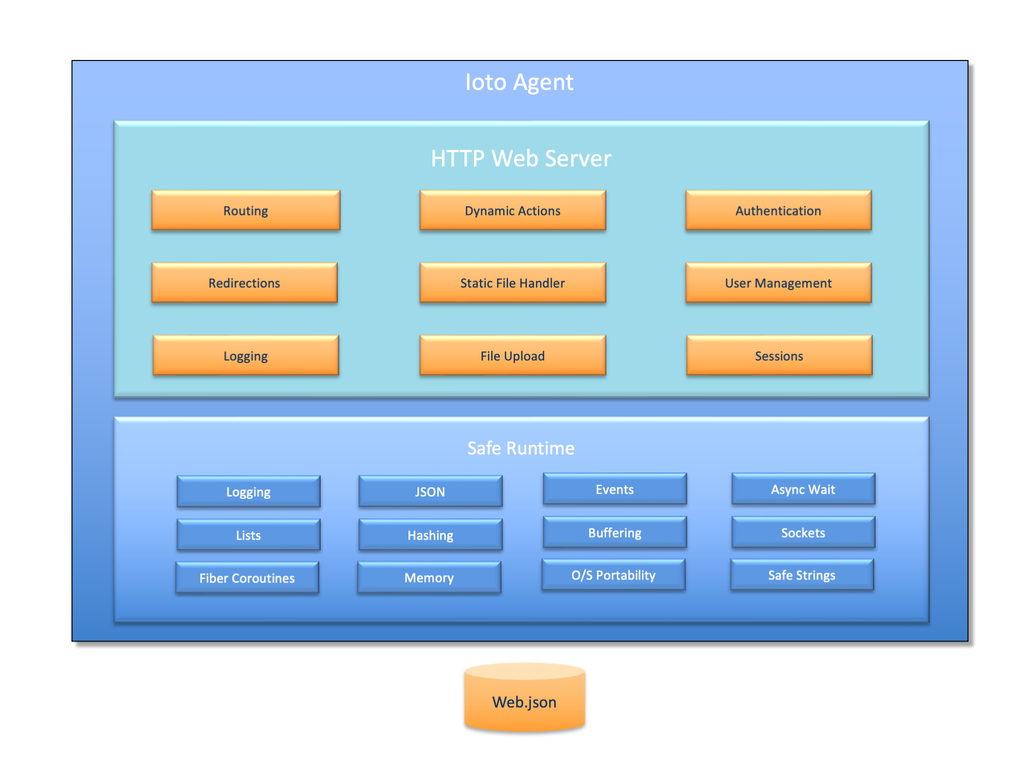The width and height of the screenshot is (1024, 768).
Task: Select the Static File Handler block
Action: point(512,283)
